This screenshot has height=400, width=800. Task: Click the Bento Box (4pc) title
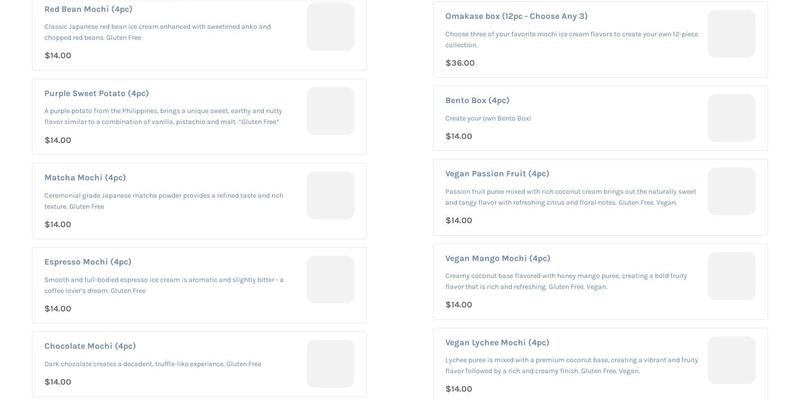tap(477, 100)
